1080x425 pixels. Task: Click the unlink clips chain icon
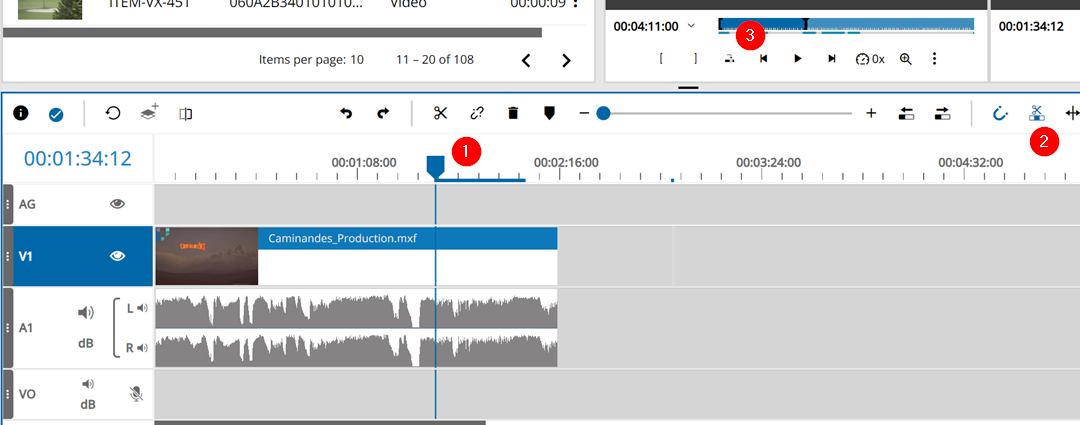pos(477,113)
